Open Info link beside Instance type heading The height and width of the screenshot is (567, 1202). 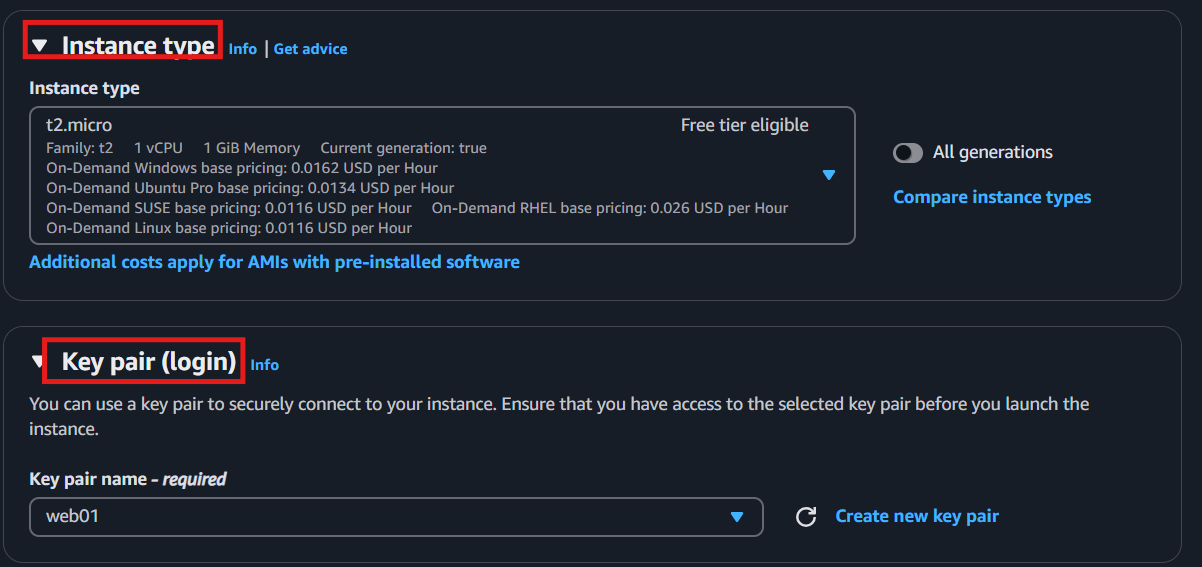(243, 48)
